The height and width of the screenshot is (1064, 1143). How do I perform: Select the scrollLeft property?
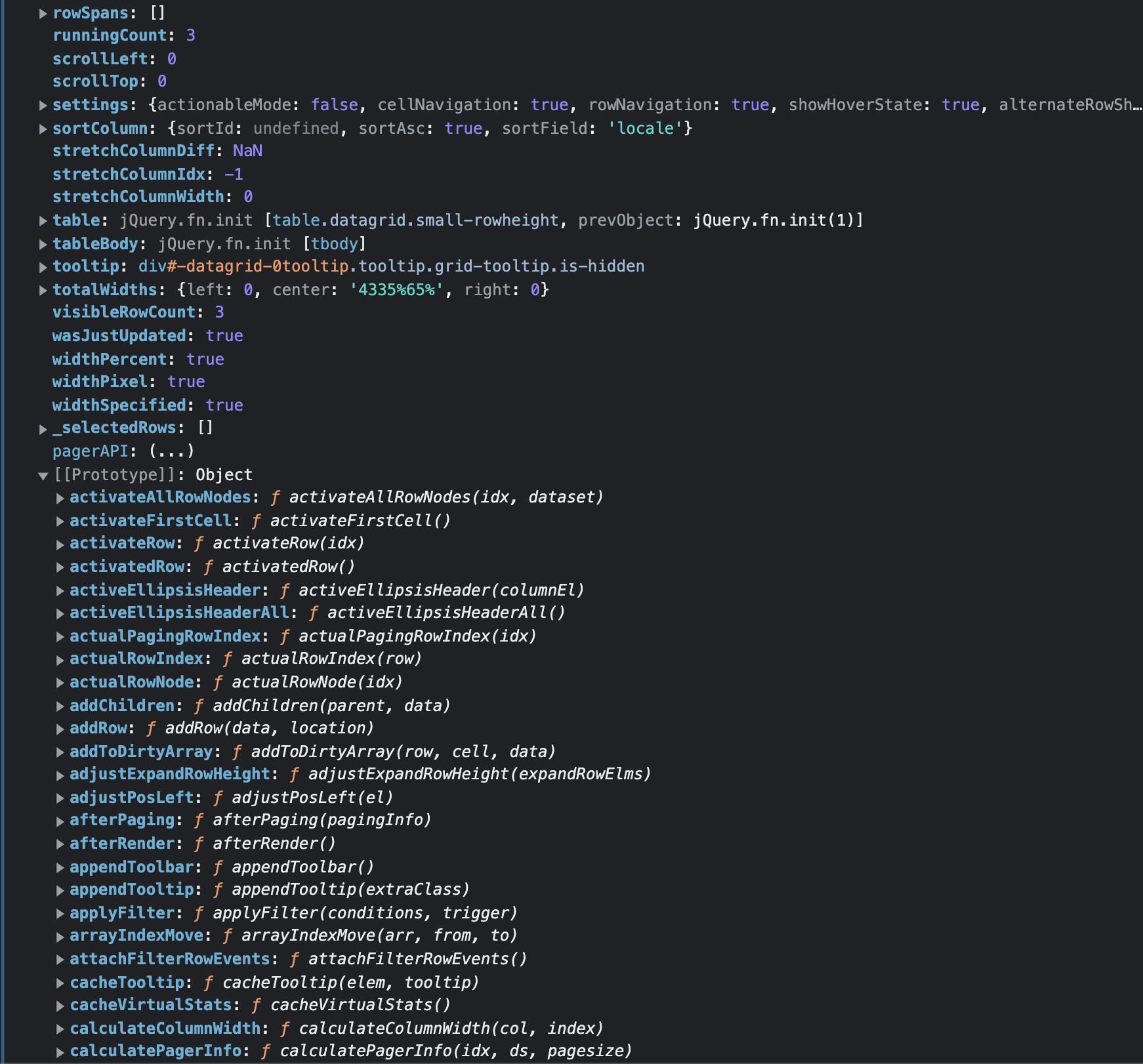click(100, 59)
